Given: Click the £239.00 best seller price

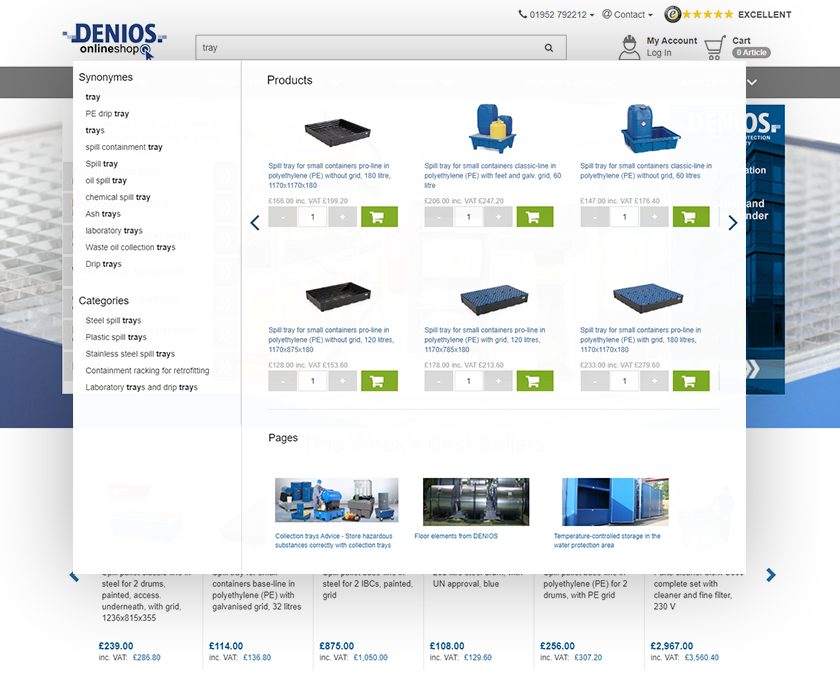Looking at the screenshot, I should pos(116,646).
